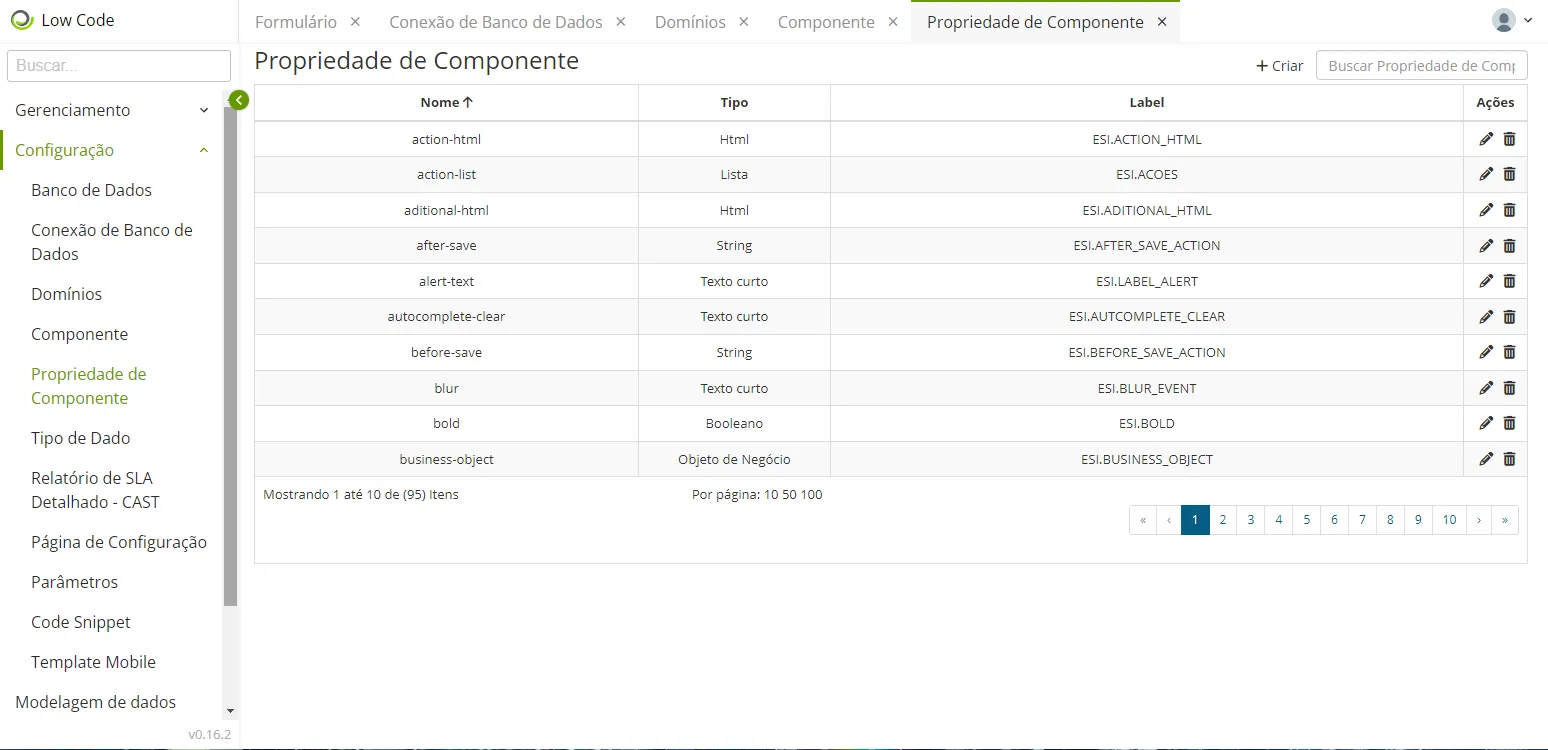Viewport: 1548px width, 750px height.
Task: Delete the before-save property
Action: coord(1509,352)
